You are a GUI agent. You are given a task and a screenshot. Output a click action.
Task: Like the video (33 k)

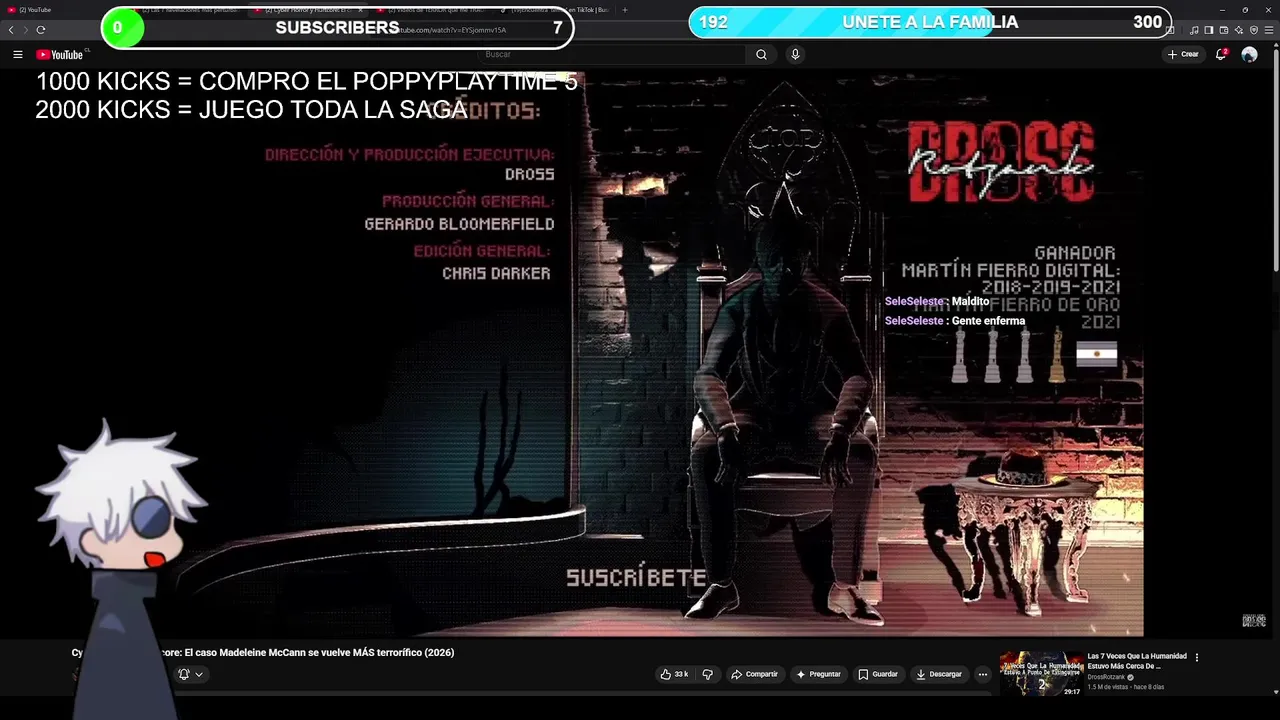click(x=674, y=674)
